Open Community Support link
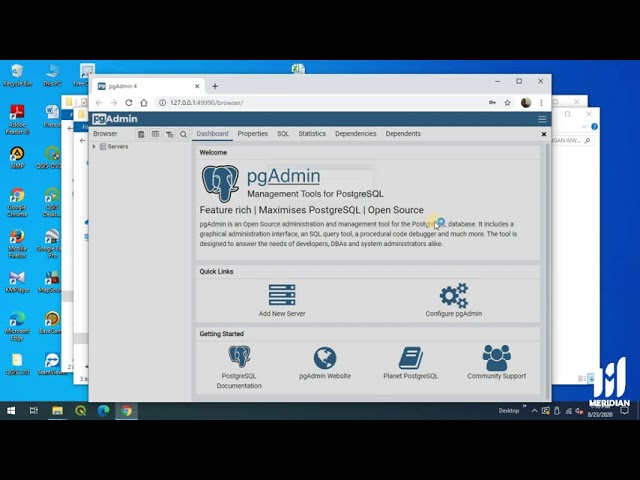This screenshot has height=480, width=640. click(x=496, y=376)
